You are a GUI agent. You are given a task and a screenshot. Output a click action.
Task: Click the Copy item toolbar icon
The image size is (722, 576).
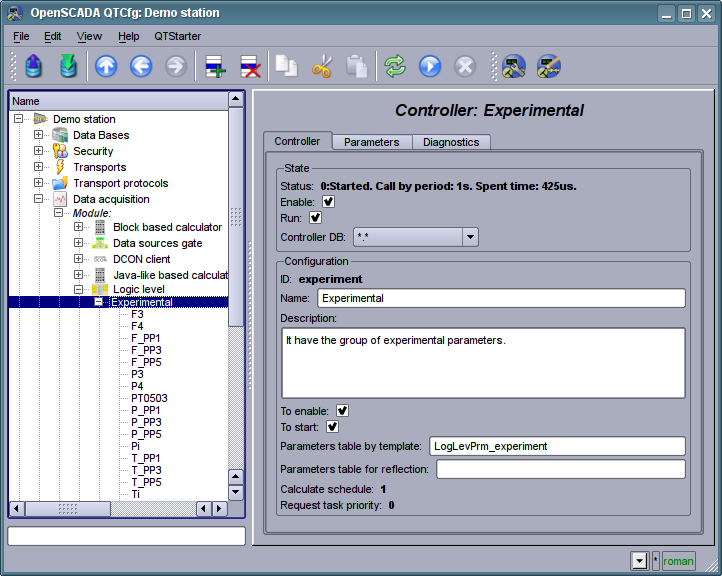click(286, 66)
